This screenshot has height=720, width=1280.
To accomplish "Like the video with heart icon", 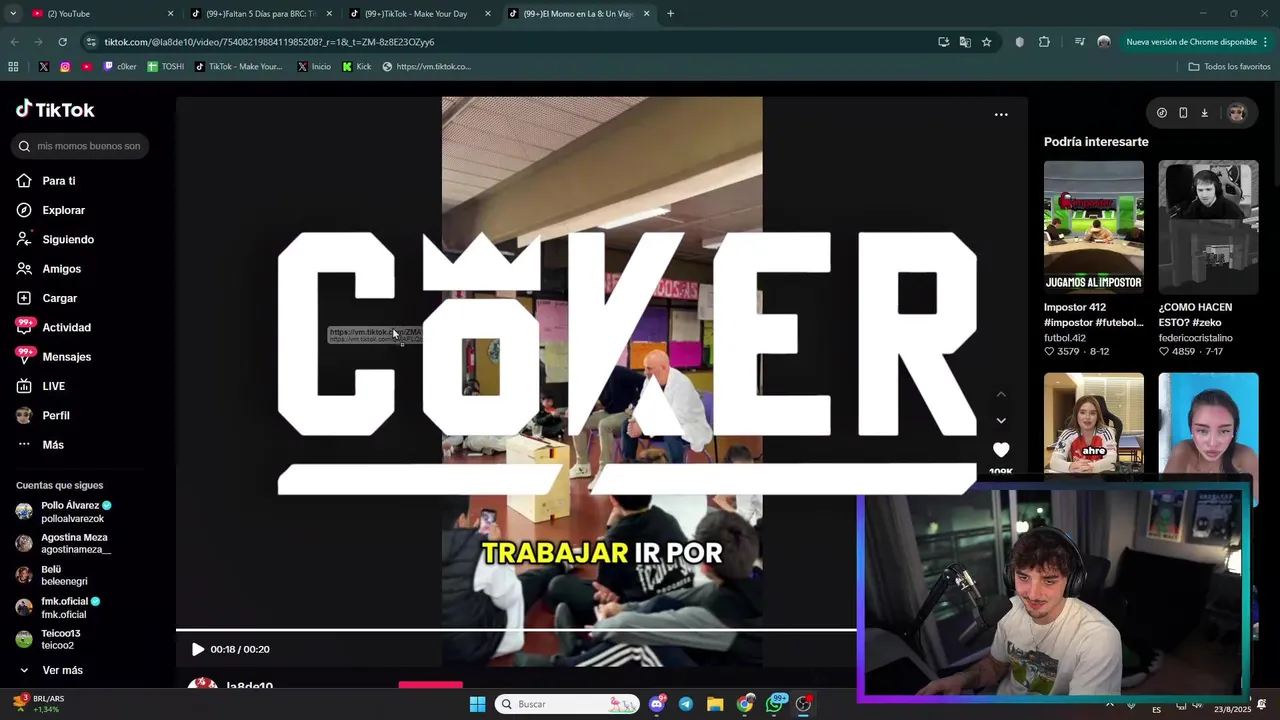I will [x=1001, y=450].
